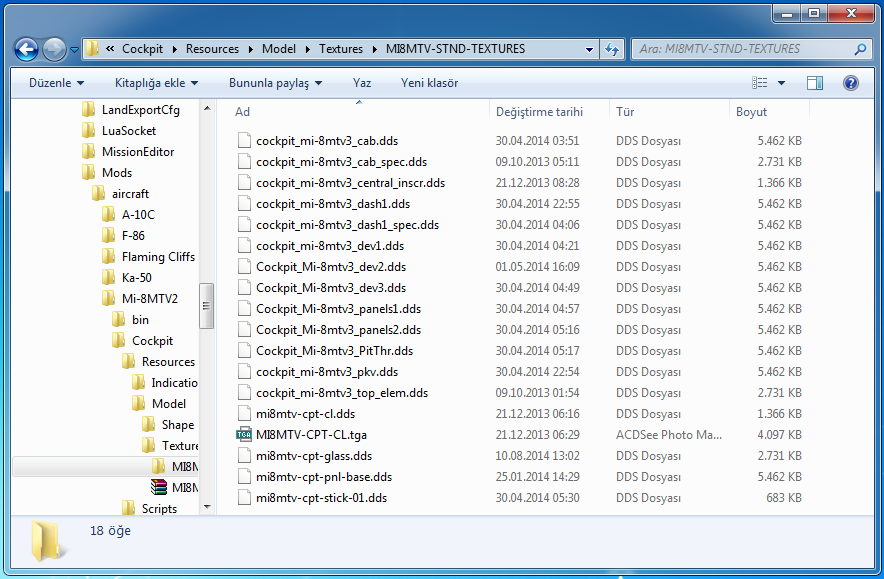Click the F-86 folder icon in tree
The width and height of the screenshot is (884, 579).
coord(108,235)
